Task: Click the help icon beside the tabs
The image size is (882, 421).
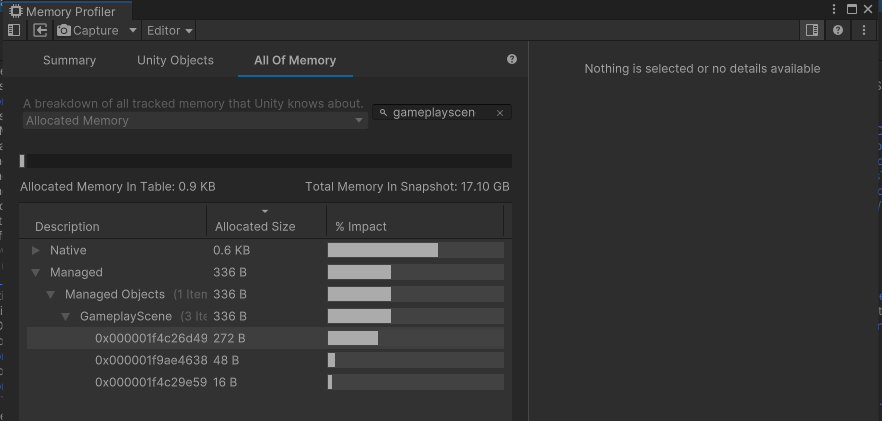Action: point(512,60)
